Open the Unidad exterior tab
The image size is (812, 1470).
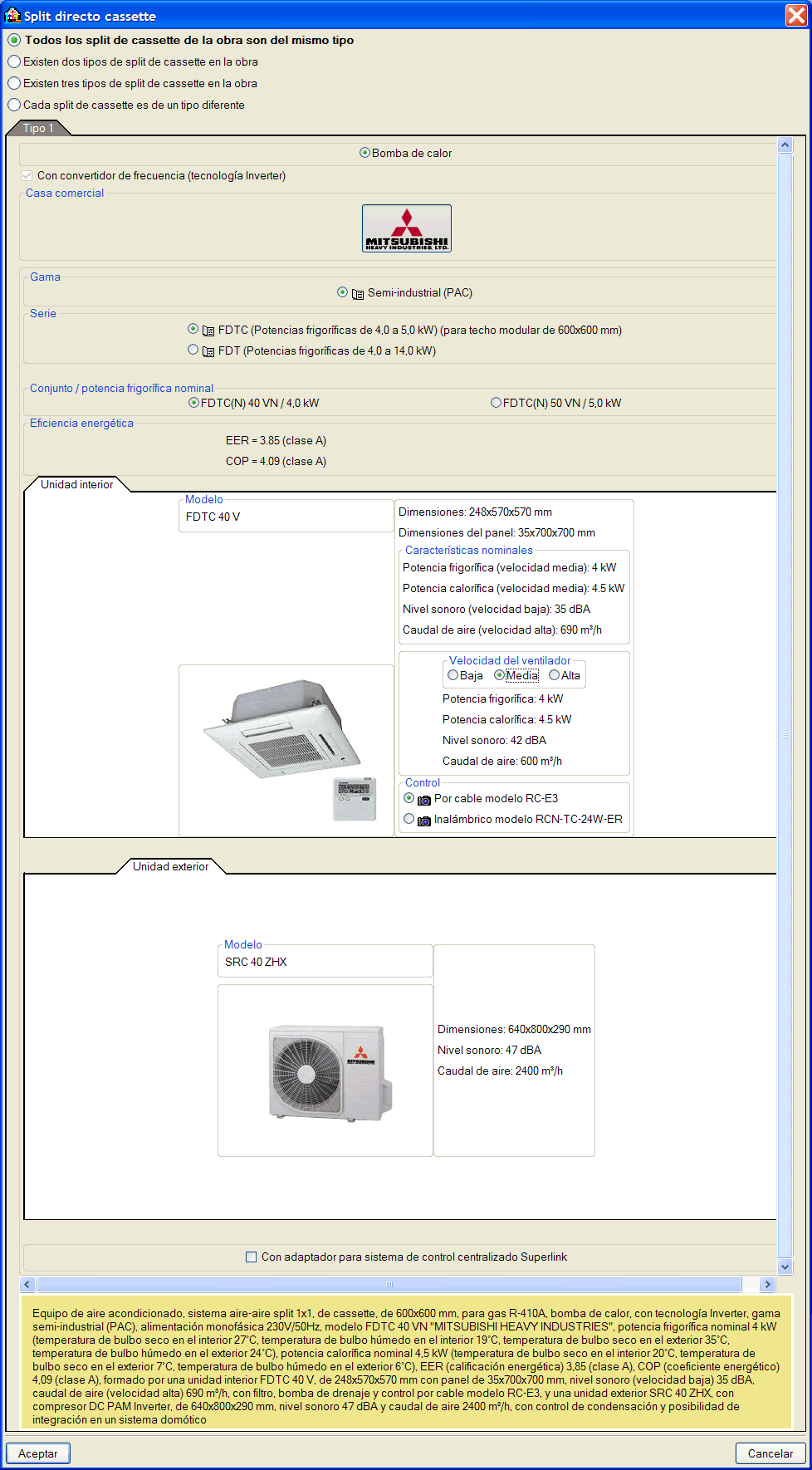171,866
